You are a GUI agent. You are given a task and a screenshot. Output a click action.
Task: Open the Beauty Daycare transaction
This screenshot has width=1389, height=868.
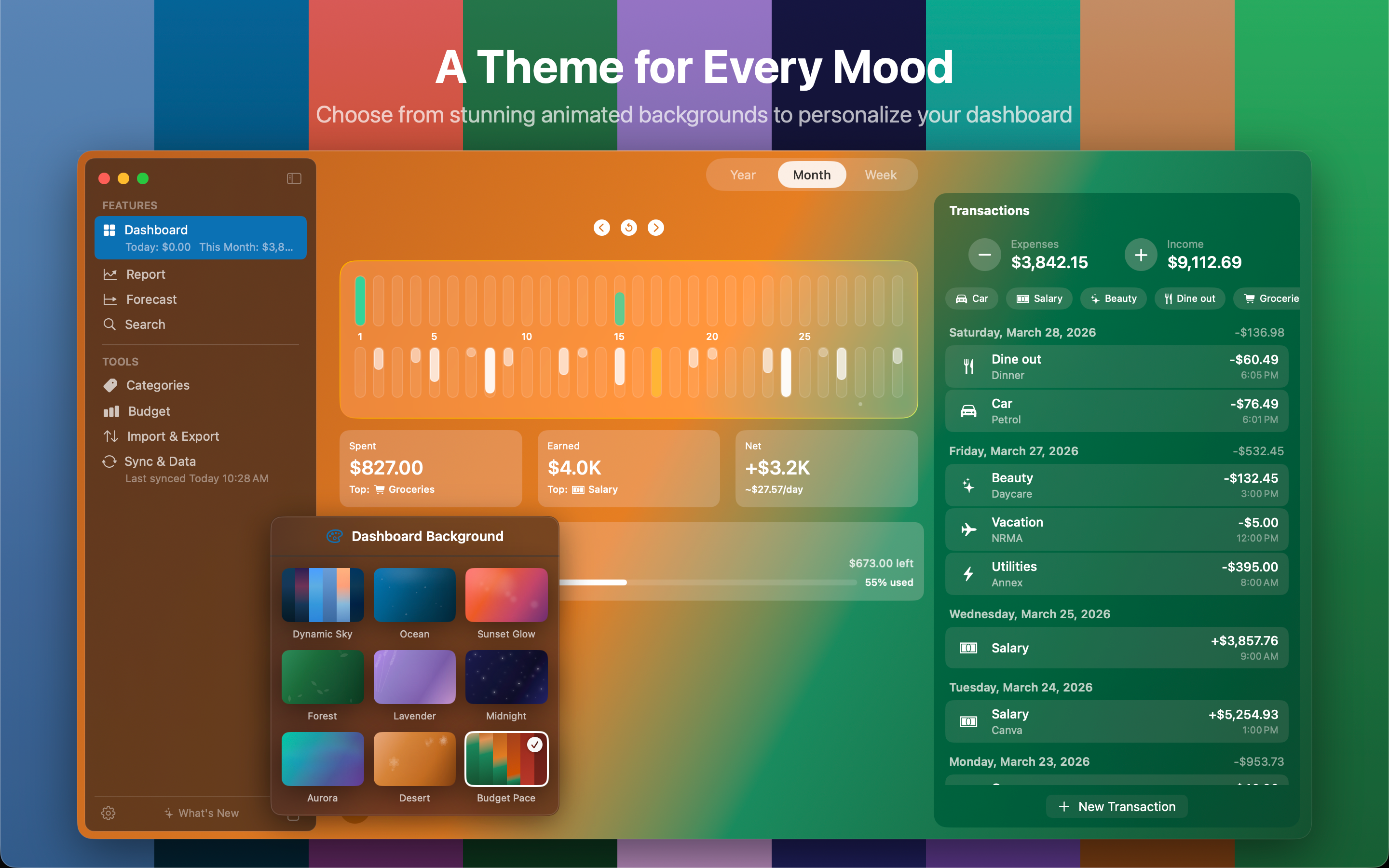pyautogui.click(x=1117, y=485)
